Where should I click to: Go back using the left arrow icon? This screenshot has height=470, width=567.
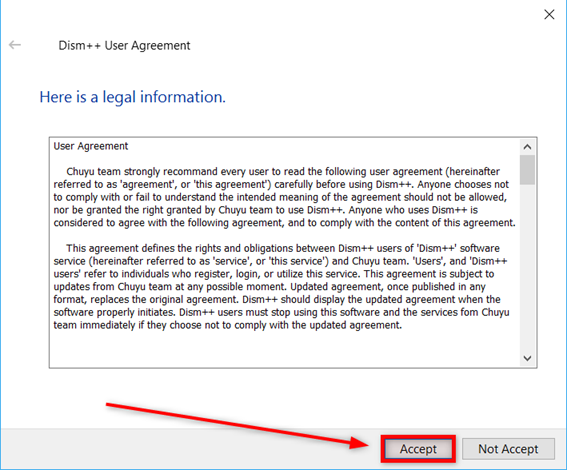tap(15, 45)
